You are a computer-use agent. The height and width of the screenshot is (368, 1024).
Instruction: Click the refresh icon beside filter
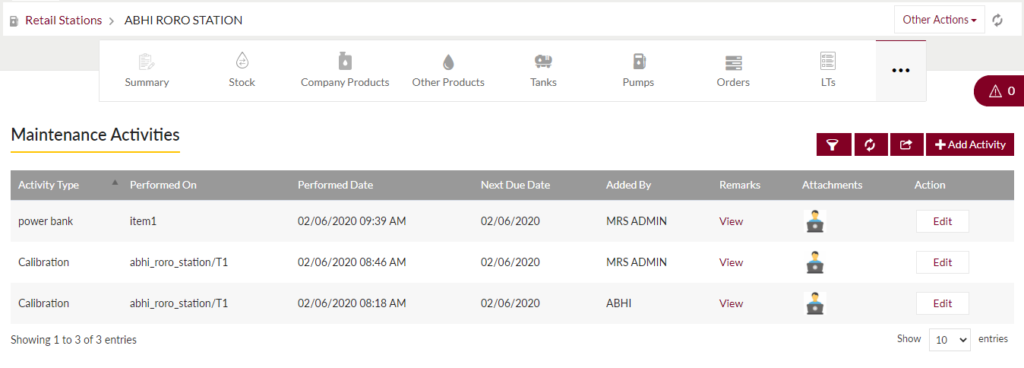click(x=871, y=145)
